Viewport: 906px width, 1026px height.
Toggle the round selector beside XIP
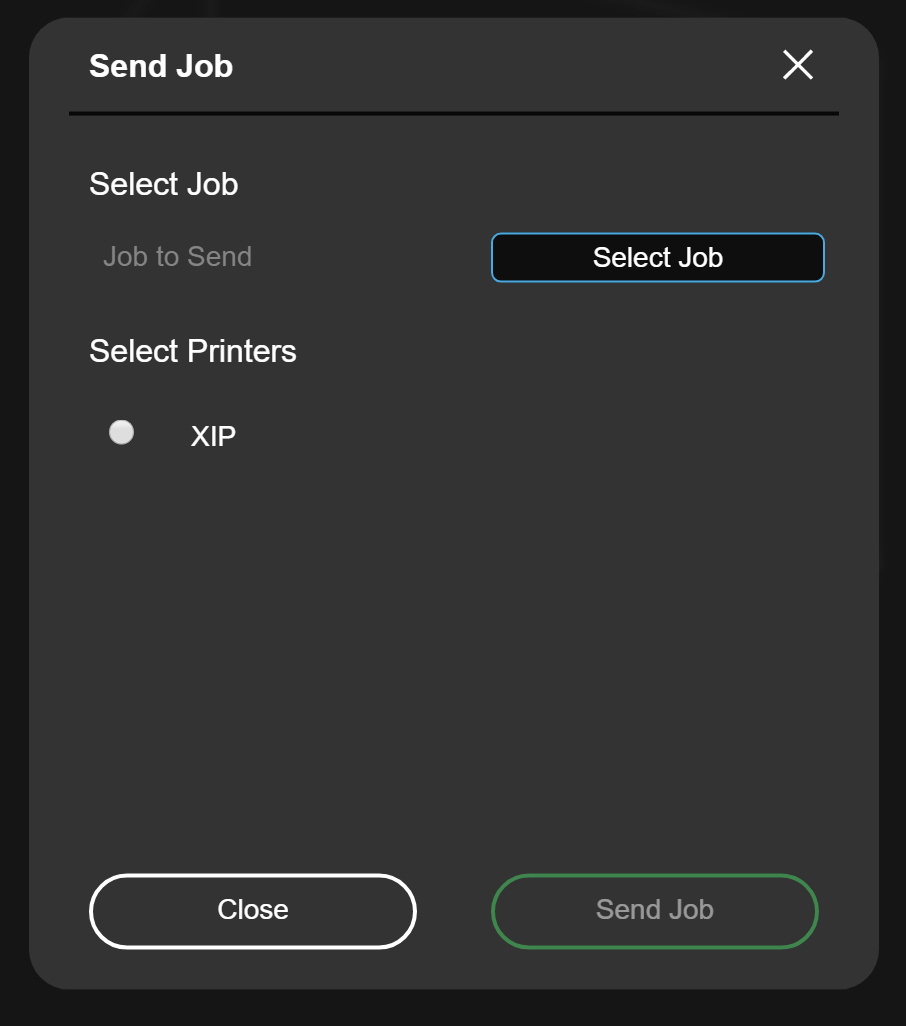(121, 433)
